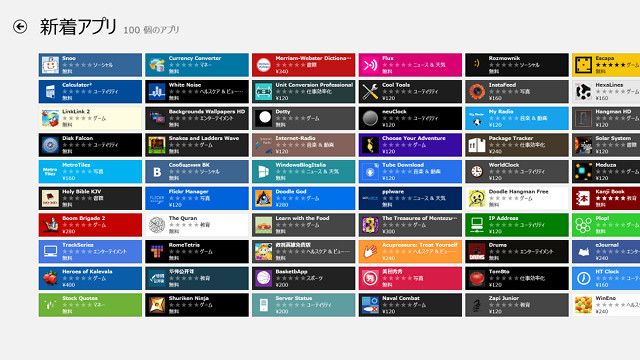Open the Dotty white circle icon
The image size is (640, 360).
pos(263,118)
